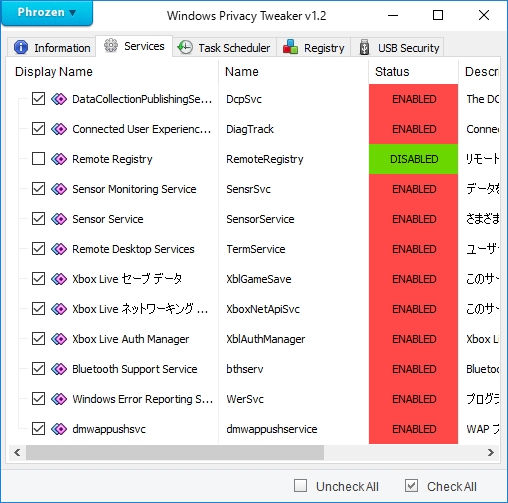This screenshot has height=503, width=508.
Task: Toggle the Sensor Service checkbox
Action: tap(38, 219)
